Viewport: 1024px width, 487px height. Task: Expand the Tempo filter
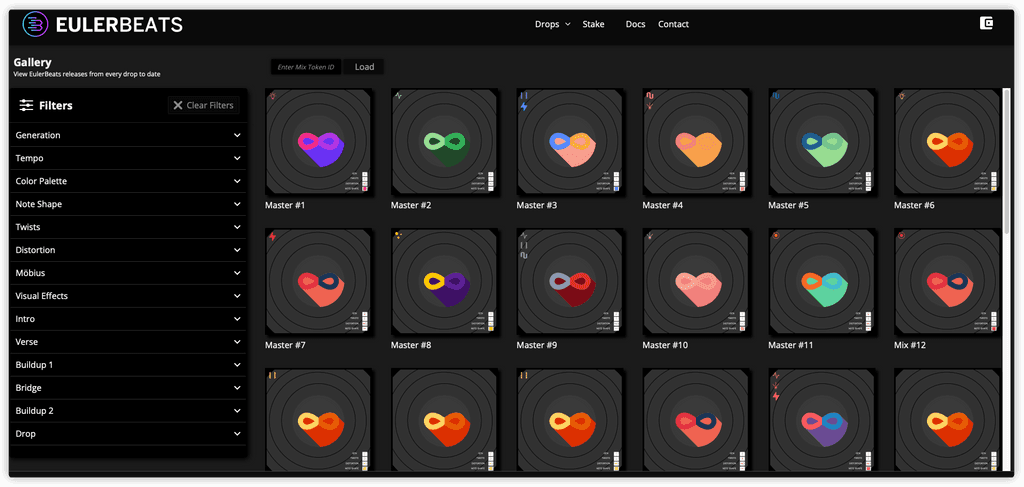pos(129,158)
